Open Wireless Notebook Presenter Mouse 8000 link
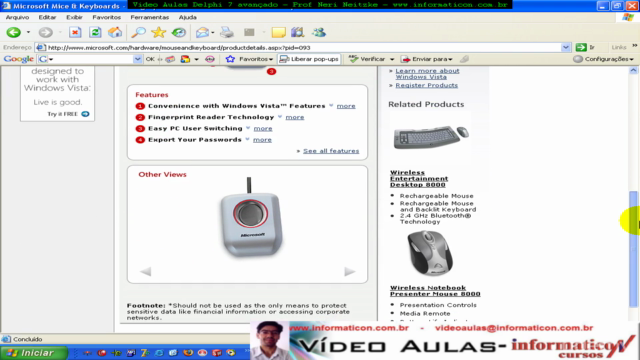This screenshot has height=360, width=640. pos(435,291)
